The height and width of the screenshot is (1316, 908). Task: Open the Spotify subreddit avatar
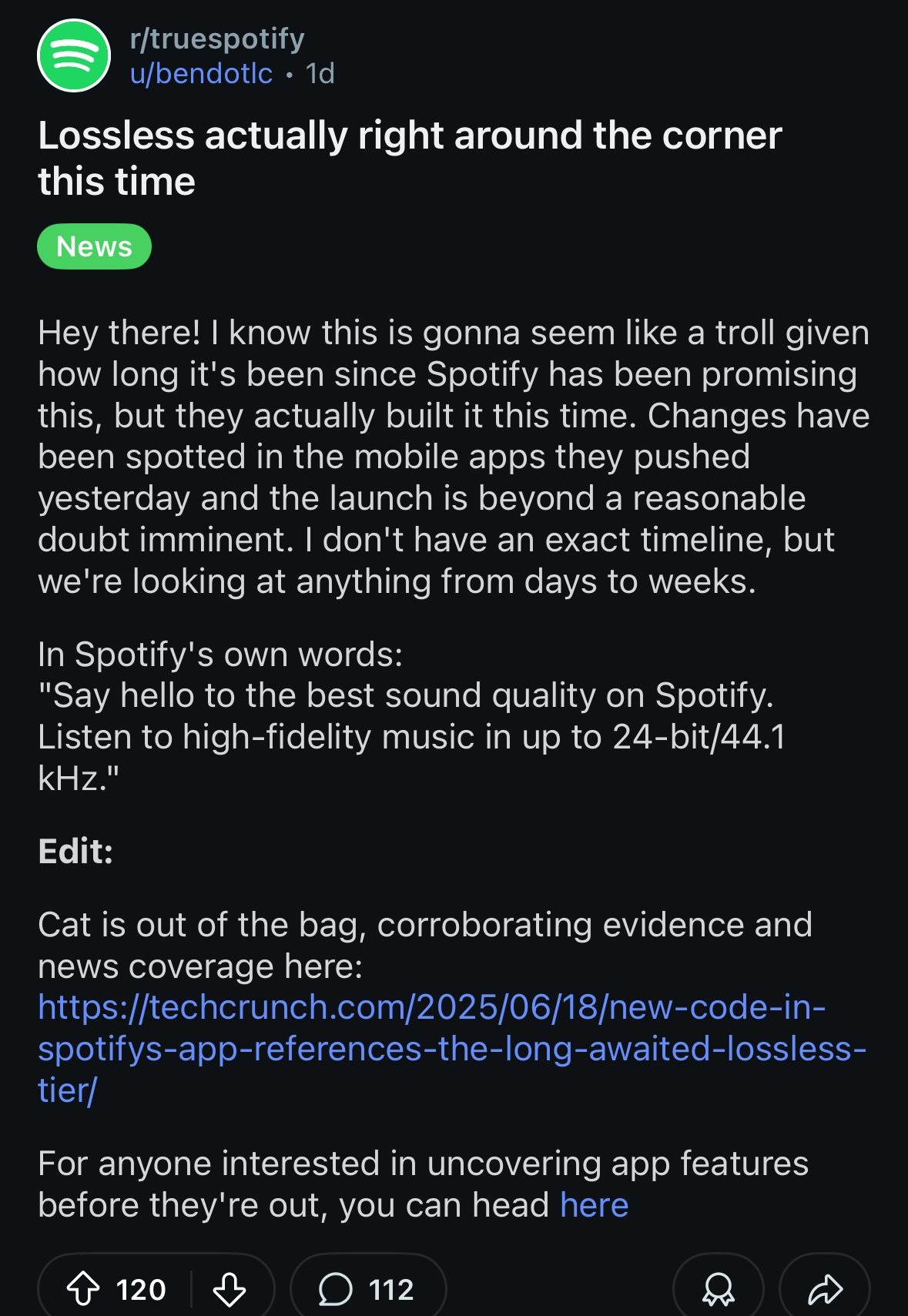74,55
